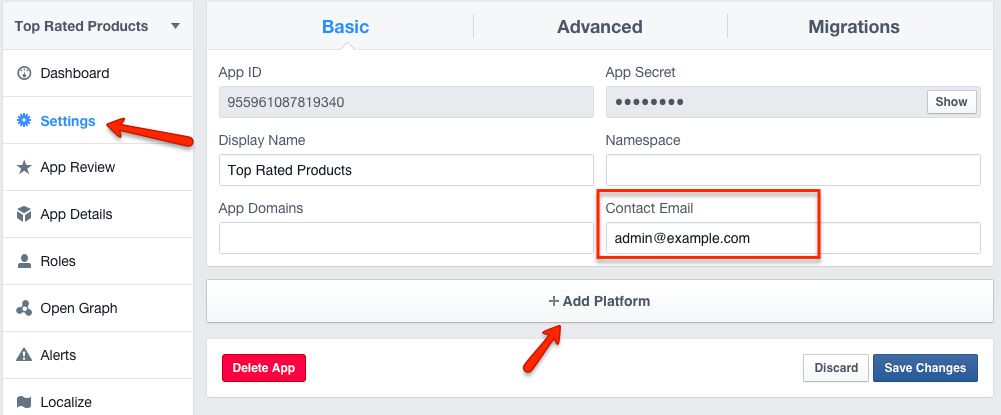This screenshot has width=1001, height=415.
Task: Focus the Display Name text field
Action: point(405,170)
